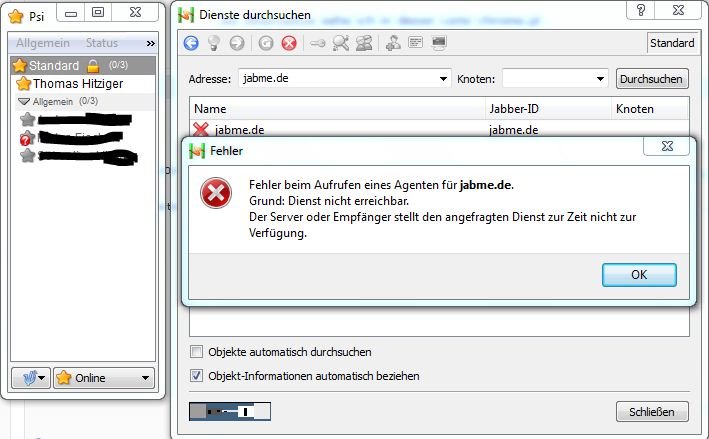Open help with the question mark button

(641, 10)
